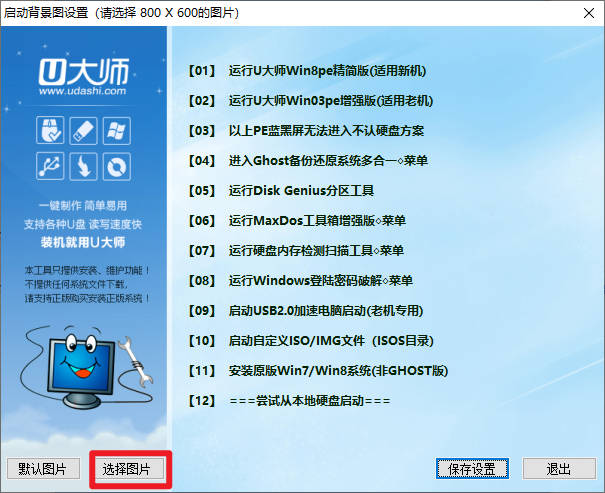Click the 默认图片 button

(43, 469)
